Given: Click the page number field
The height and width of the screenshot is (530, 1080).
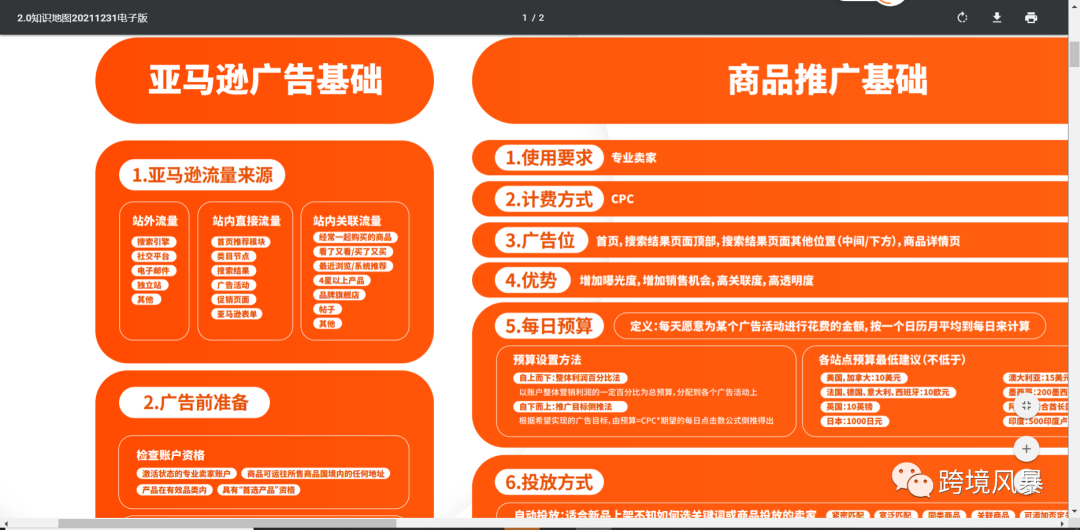Looking at the screenshot, I should click(x=524, y=17).
